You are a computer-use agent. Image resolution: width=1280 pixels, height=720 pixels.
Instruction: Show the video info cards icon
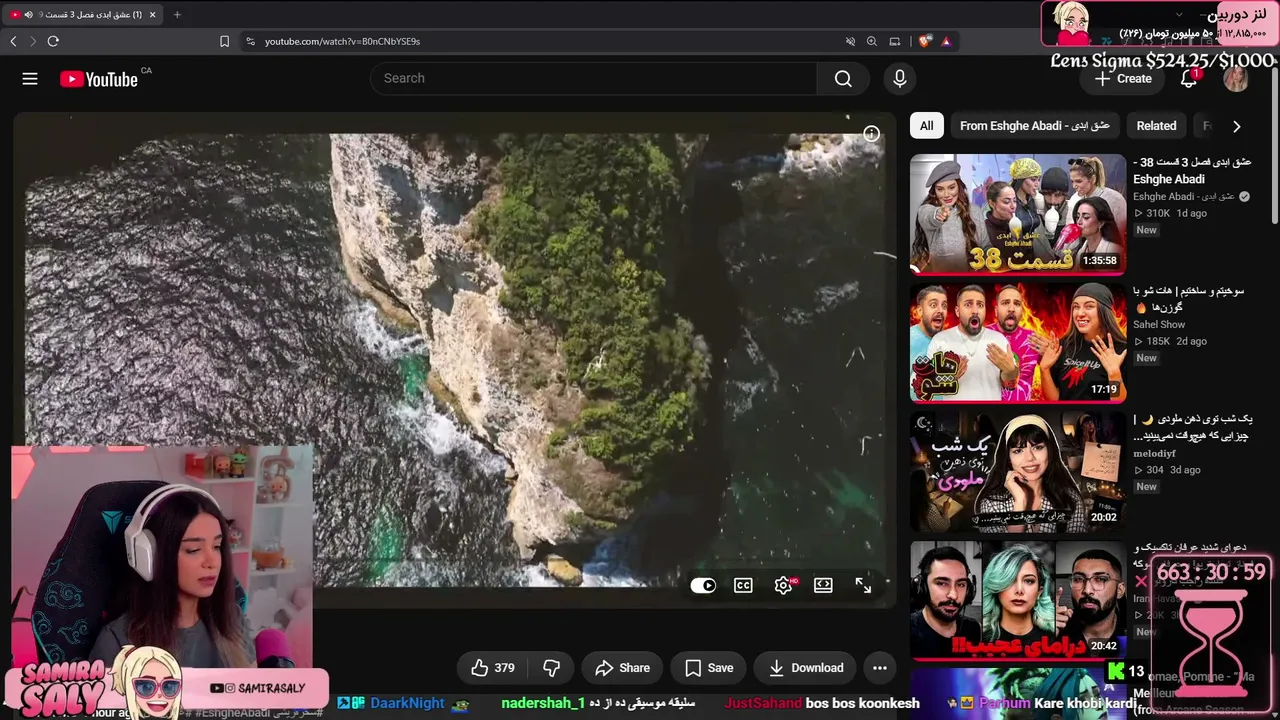click(872, 134)
